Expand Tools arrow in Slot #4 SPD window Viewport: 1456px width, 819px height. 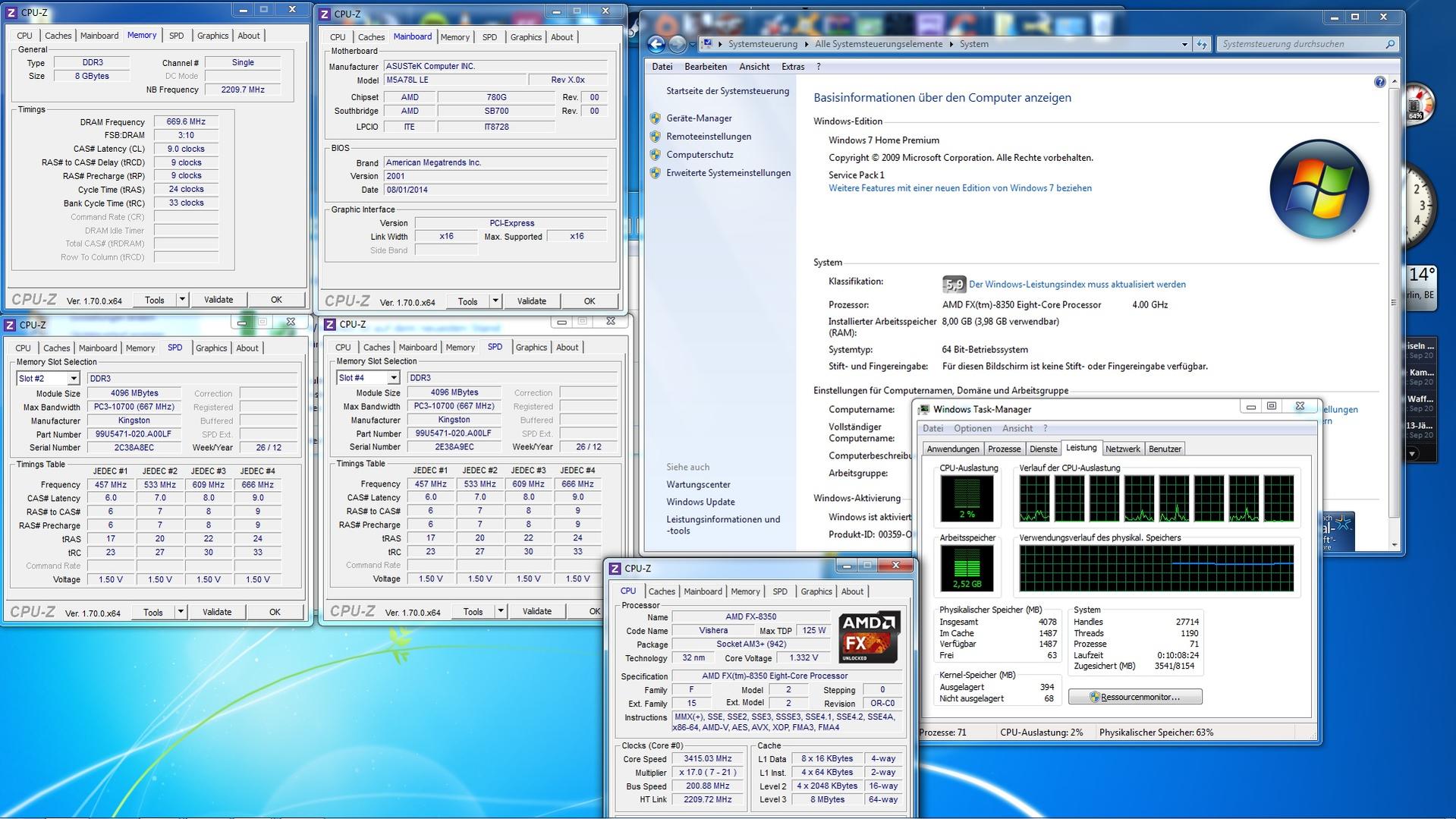click(501, 611)
